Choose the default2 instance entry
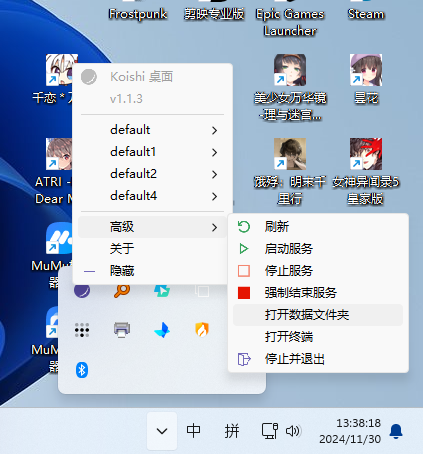423x454 pixels. click(152, 174)
